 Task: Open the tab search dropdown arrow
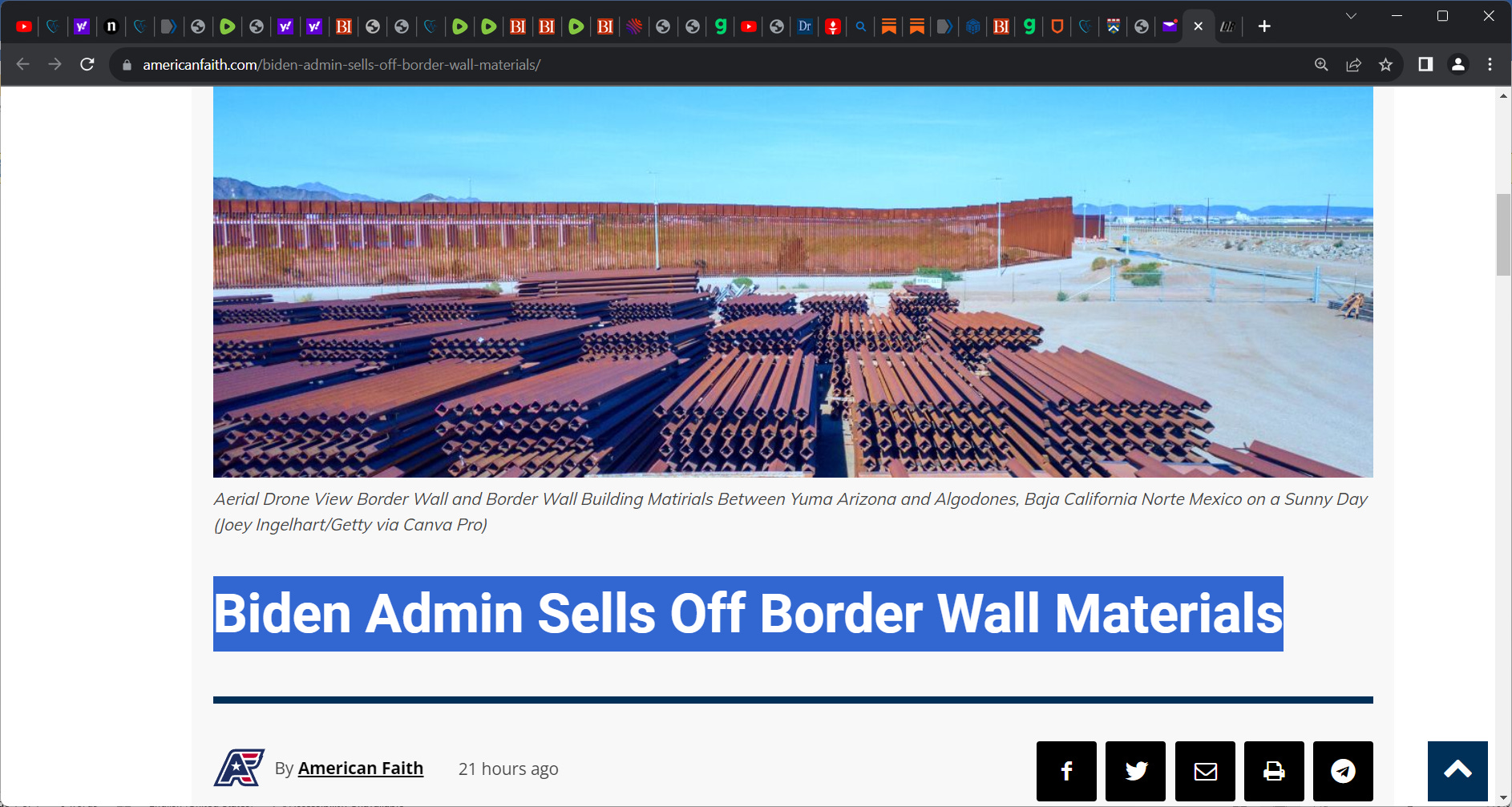[x=1351, y=15]
